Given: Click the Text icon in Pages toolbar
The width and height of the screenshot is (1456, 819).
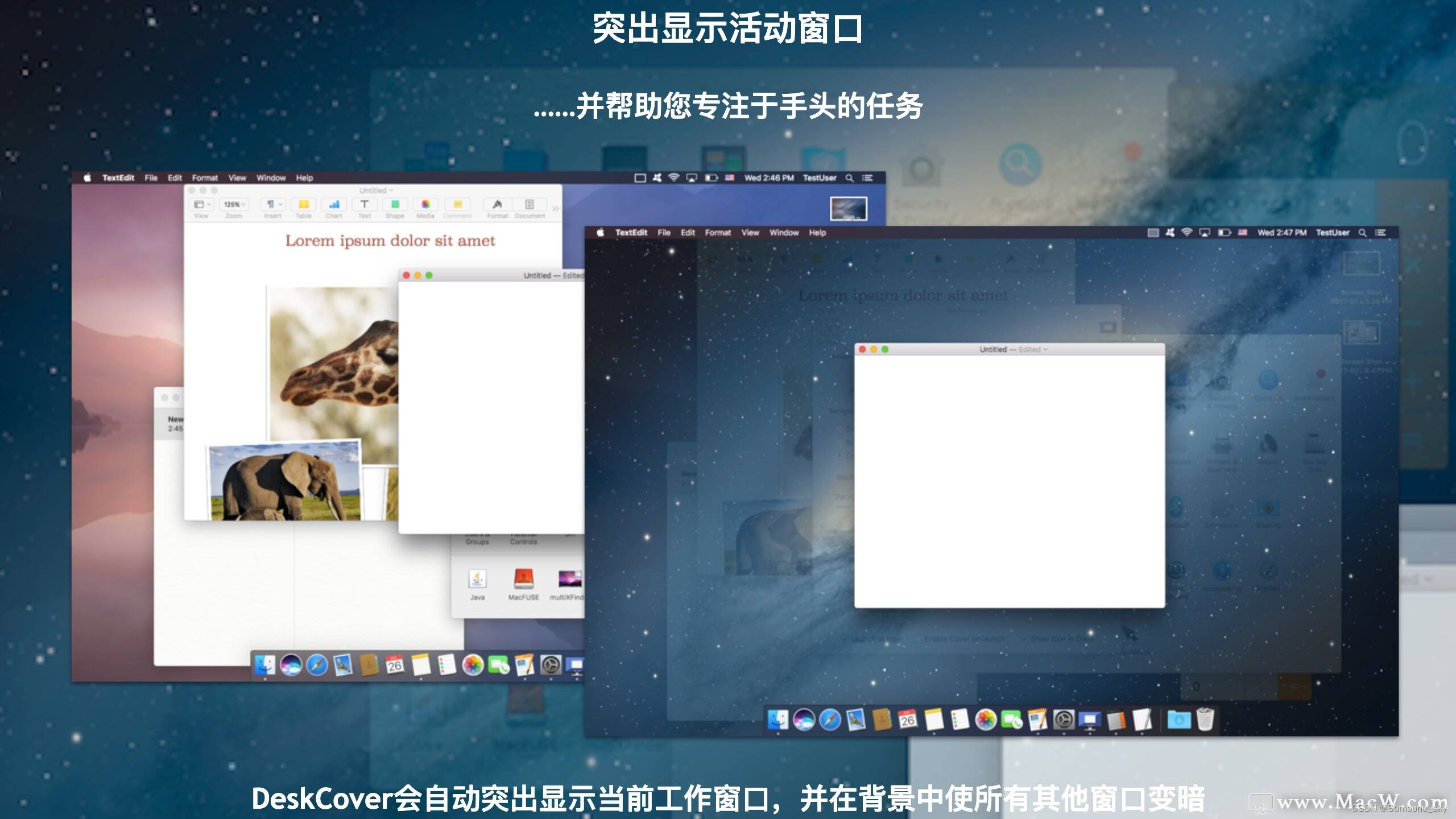Looking at the screenshot, I should 365,205.
